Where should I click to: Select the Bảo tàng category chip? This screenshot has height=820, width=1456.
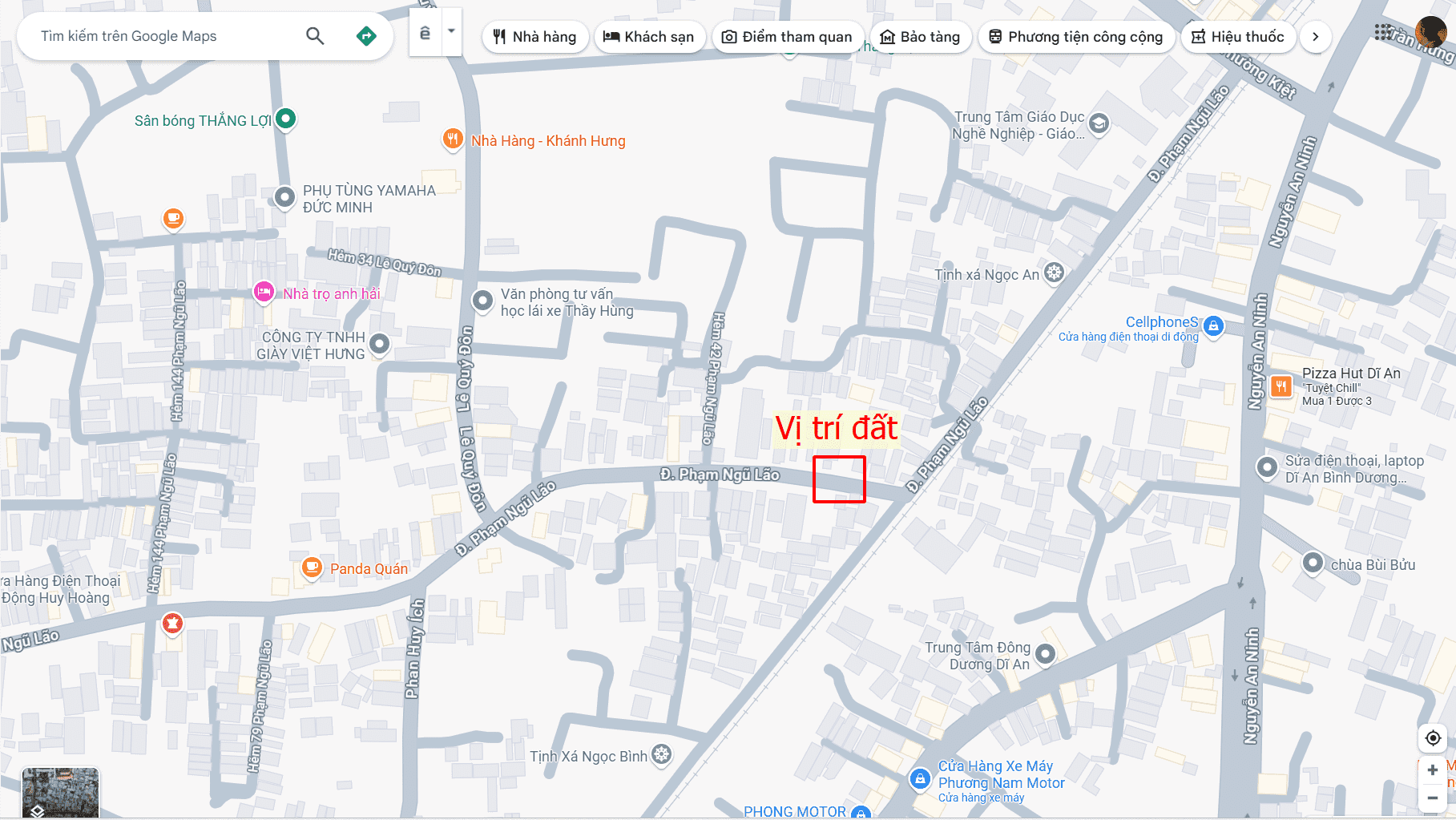(920, 37)
